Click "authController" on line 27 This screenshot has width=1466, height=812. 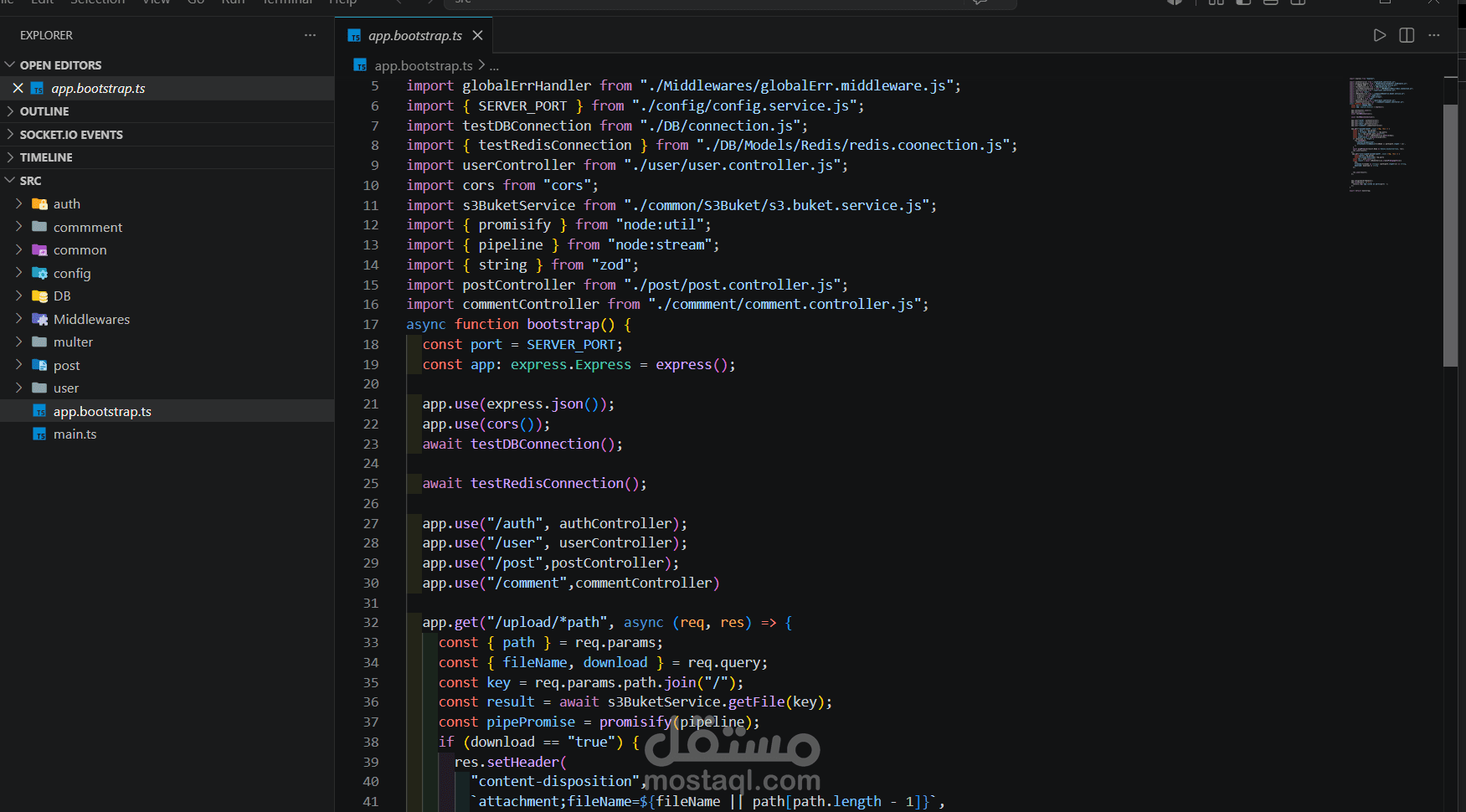coord(615,523)
